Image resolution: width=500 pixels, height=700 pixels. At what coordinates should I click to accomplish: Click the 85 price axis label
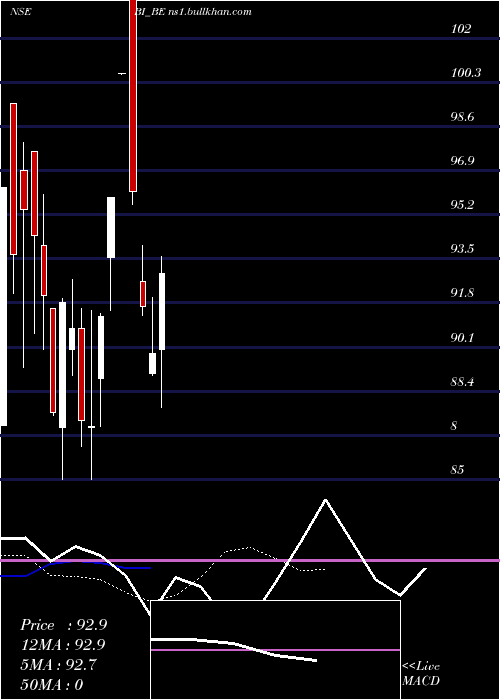[457, 470]
